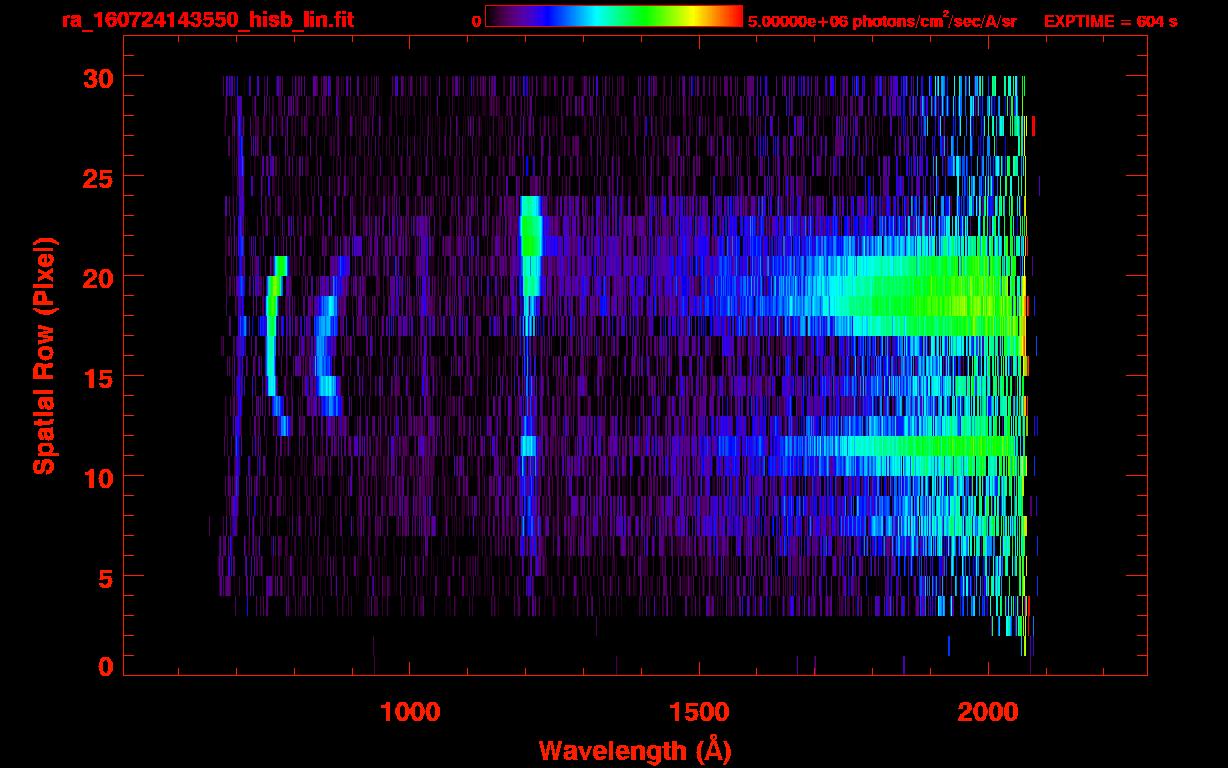Click the Wavelength (Å) axis title
This screenshot has width=1228, height=768.
point(633,750)
